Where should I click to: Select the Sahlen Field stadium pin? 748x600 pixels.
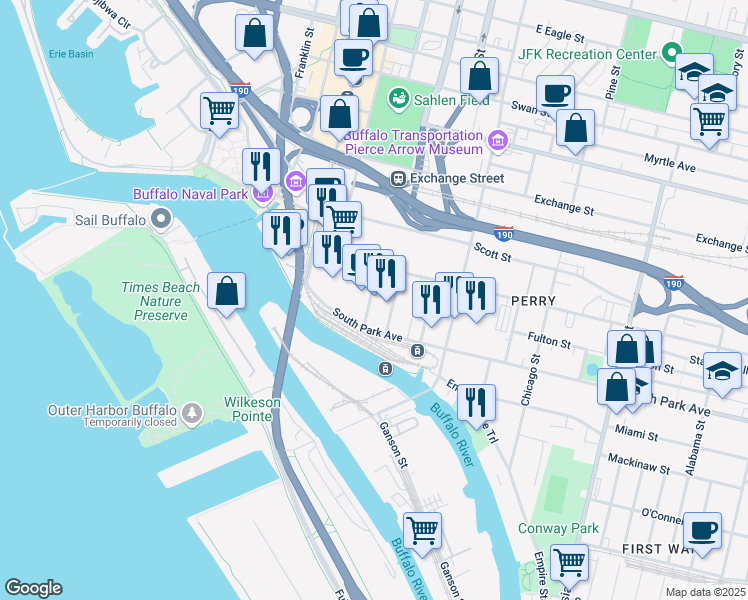click(x=398, y=99)
